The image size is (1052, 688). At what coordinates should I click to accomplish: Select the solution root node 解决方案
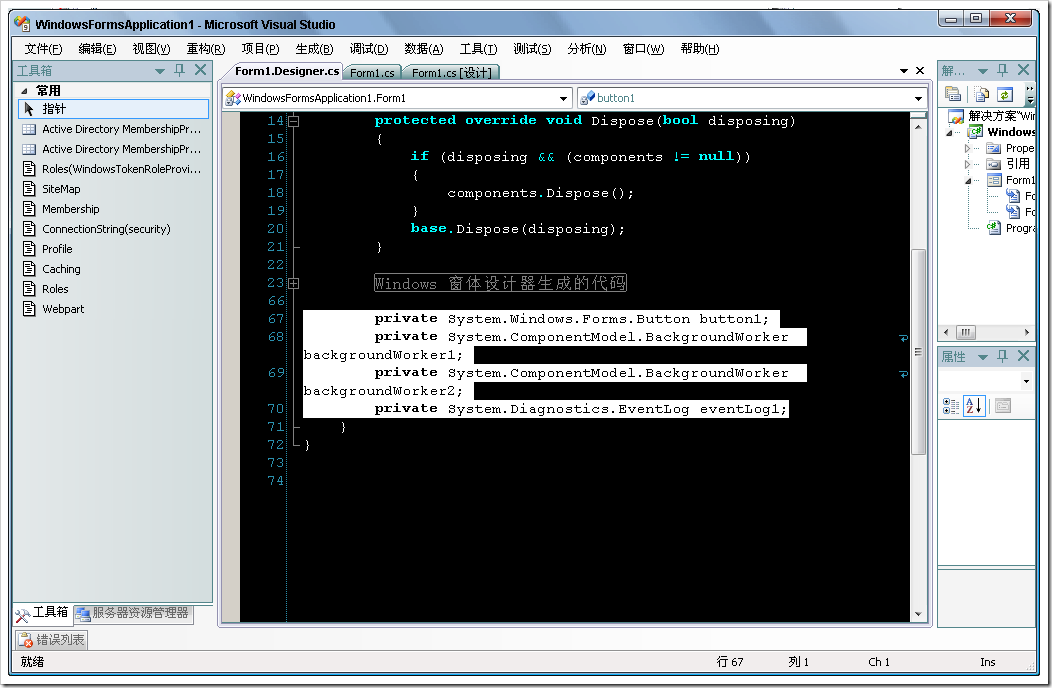992,116
